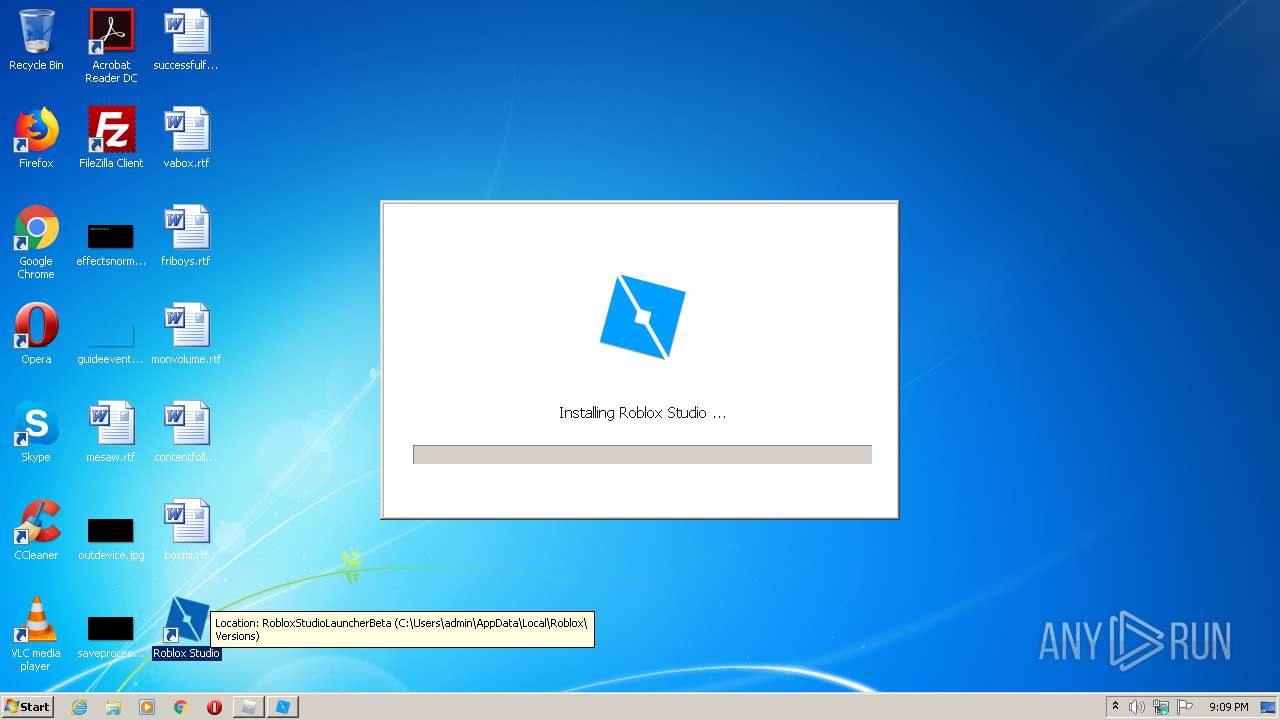The height and width of the screenshot is (720, 1280).
Task: Open the volume control in tray
Action: pyautogui.click(x=1137, y=707)
